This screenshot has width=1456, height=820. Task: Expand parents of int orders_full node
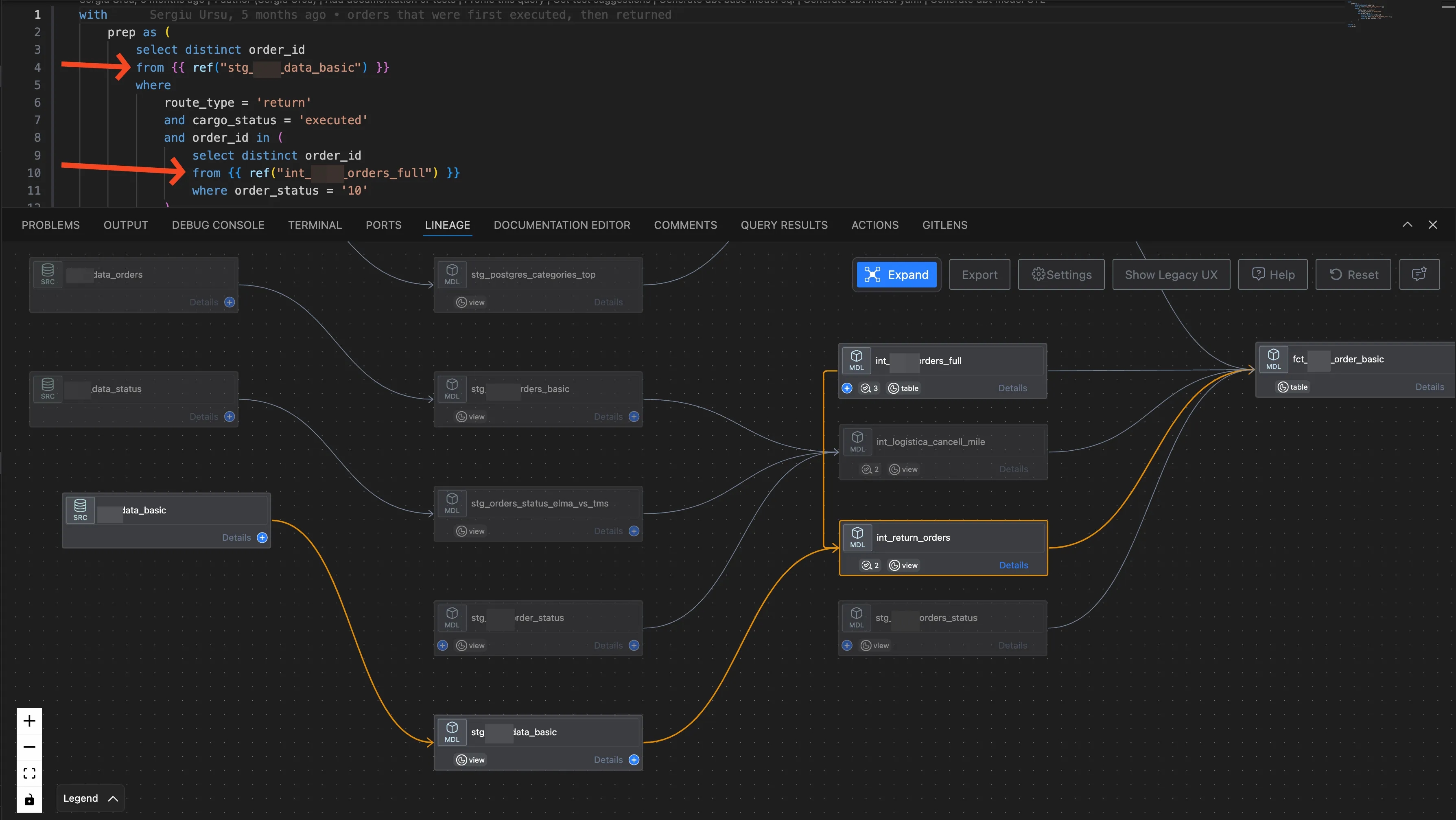coord(847,388)
